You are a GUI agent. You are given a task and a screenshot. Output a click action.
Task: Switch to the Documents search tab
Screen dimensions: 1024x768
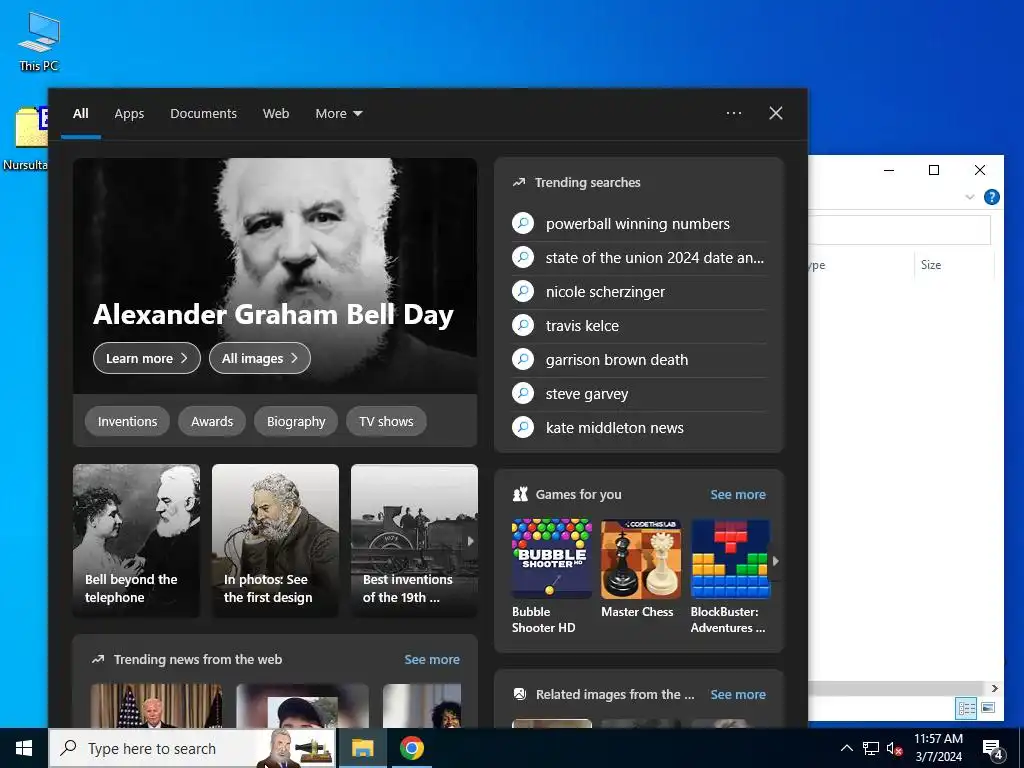pyautogui.click(x=204, y=114)
